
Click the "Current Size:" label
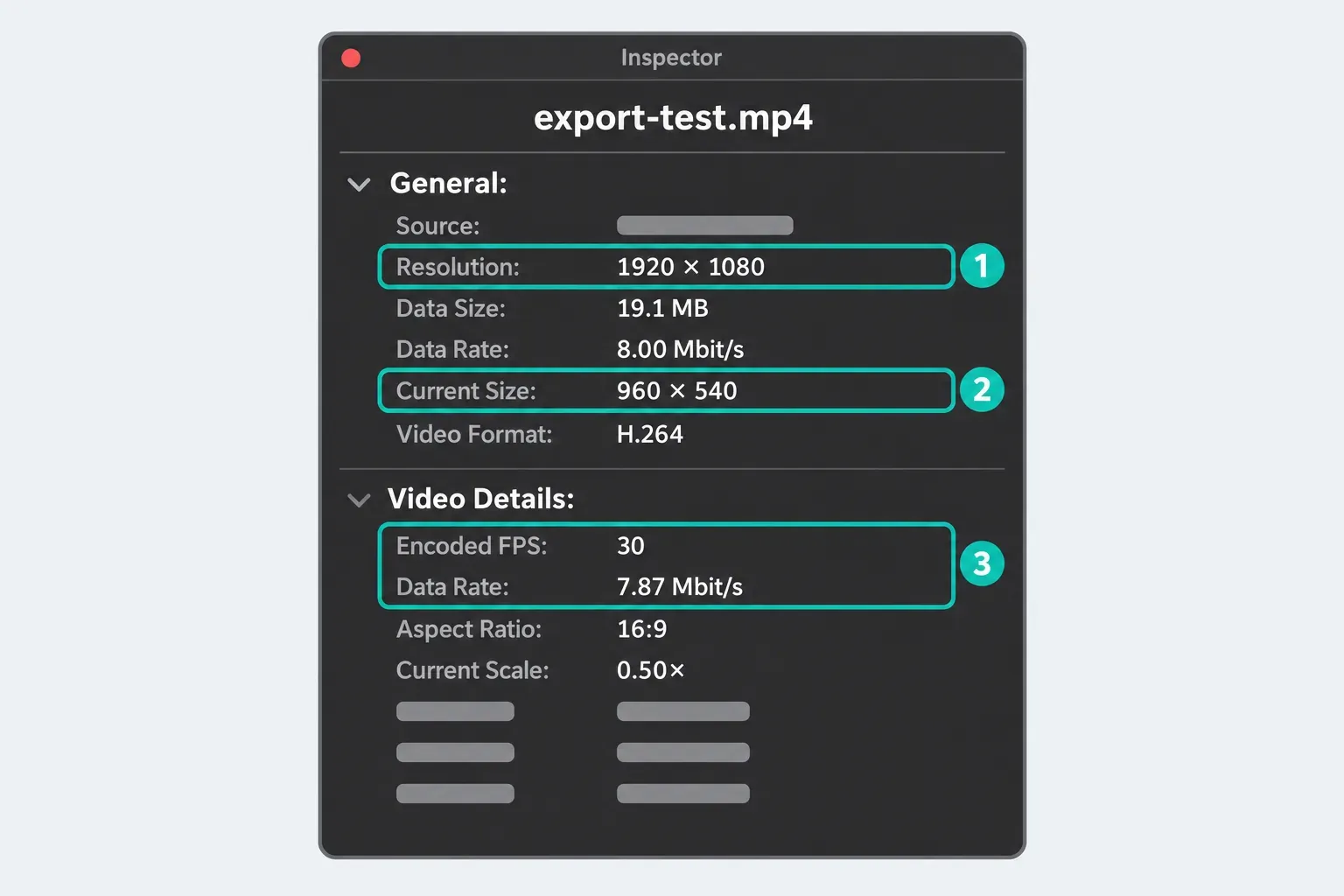(465, 390)
